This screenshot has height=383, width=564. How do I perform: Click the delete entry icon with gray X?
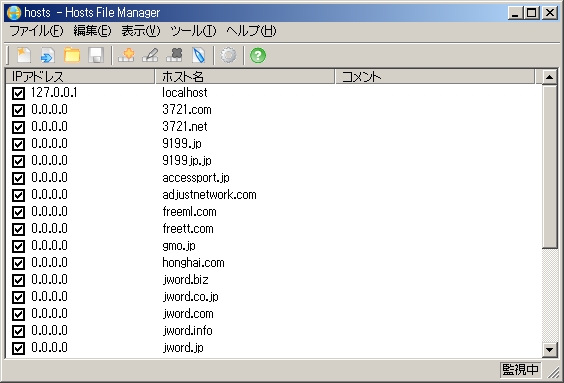174,55
